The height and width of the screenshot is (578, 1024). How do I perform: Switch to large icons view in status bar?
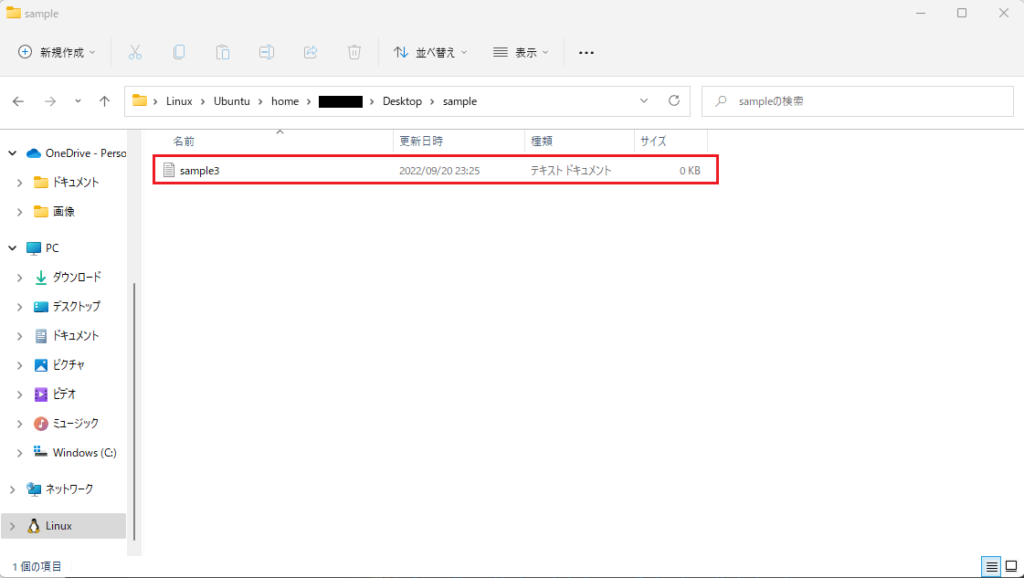click(1011, 566)
